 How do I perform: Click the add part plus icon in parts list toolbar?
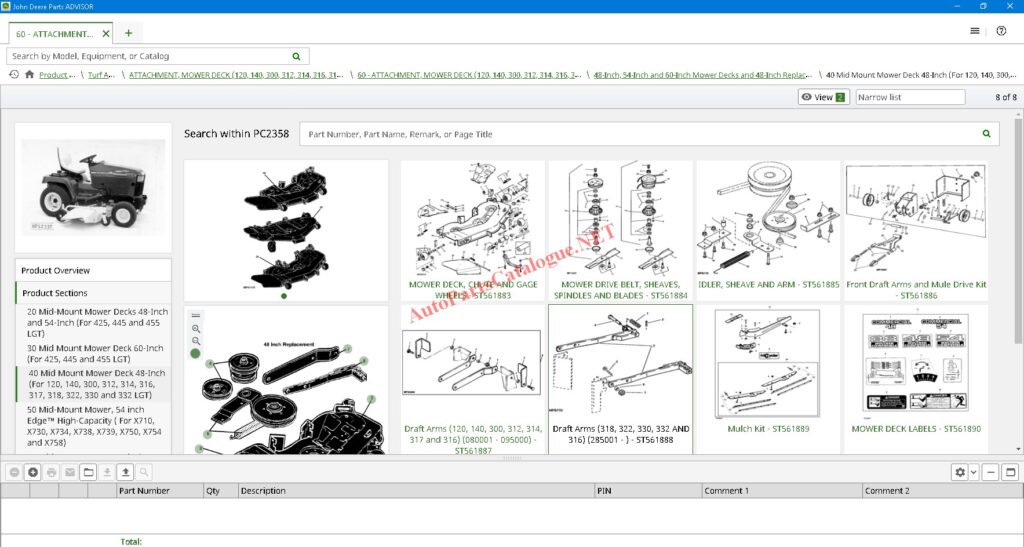(x=33, y=472)
